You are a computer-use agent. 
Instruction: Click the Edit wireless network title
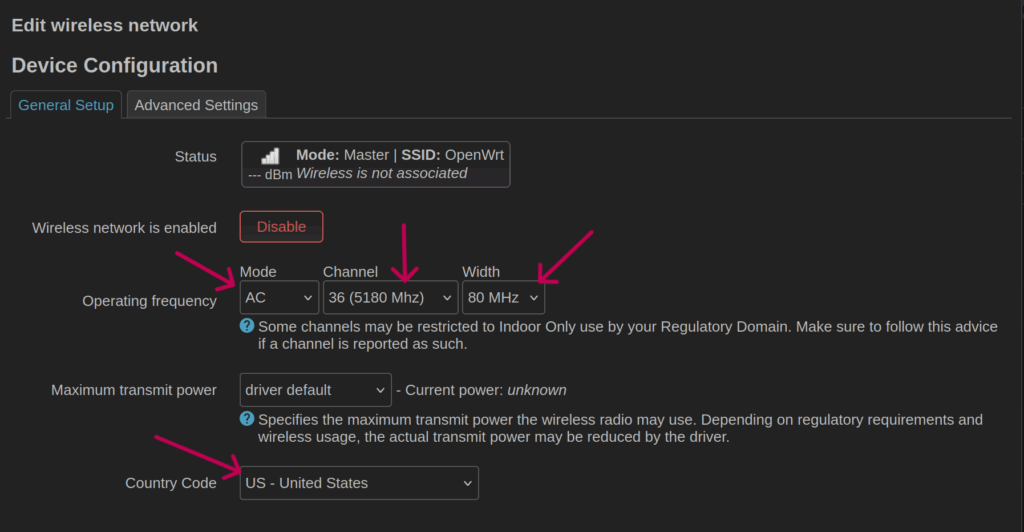click(x=105, y=25)
